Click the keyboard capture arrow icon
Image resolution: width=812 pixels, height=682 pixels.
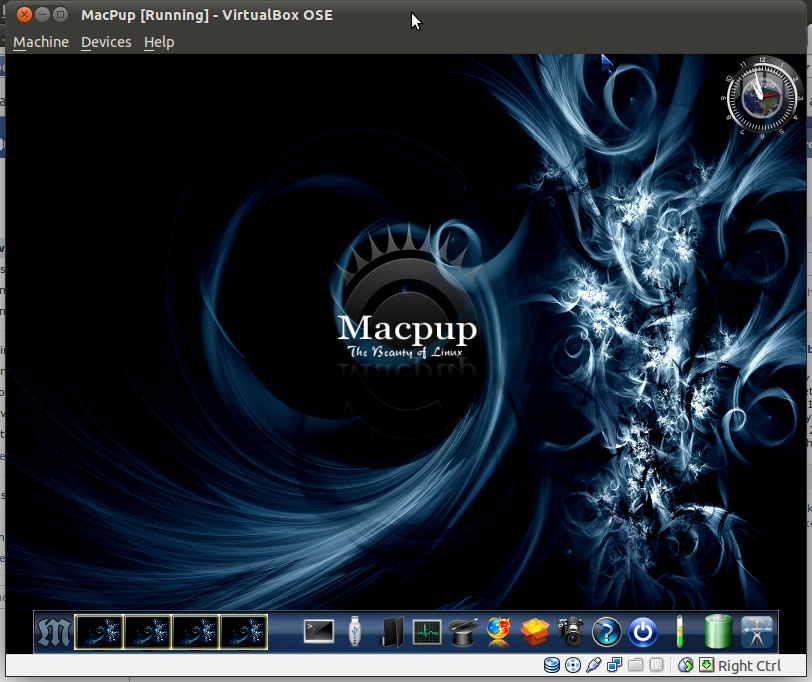click(706, 665)
